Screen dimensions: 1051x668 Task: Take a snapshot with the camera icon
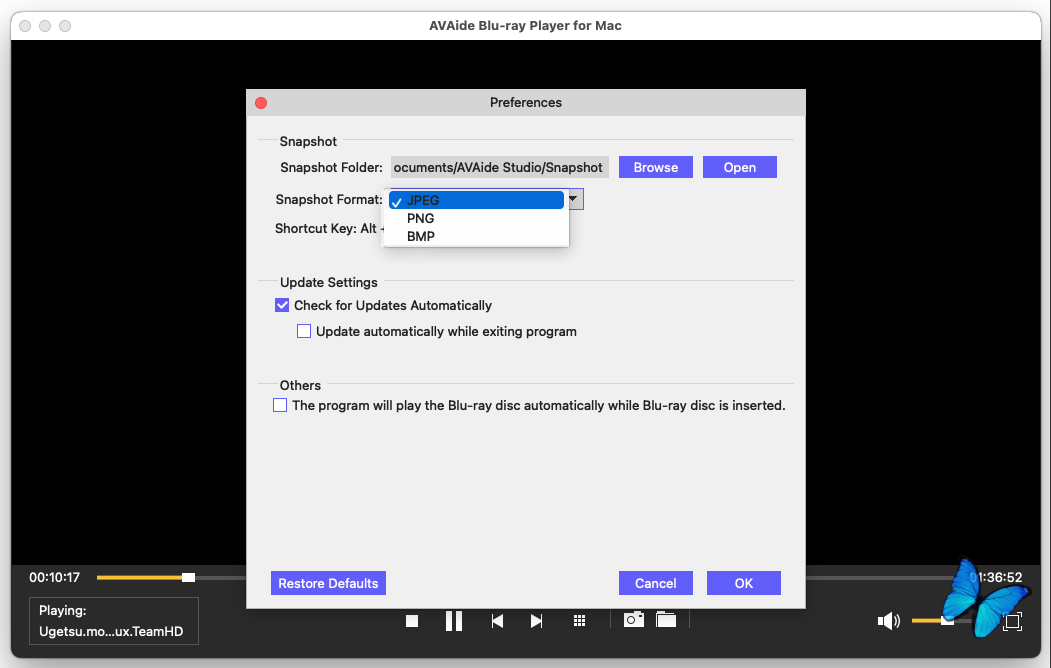coord(634,620)
